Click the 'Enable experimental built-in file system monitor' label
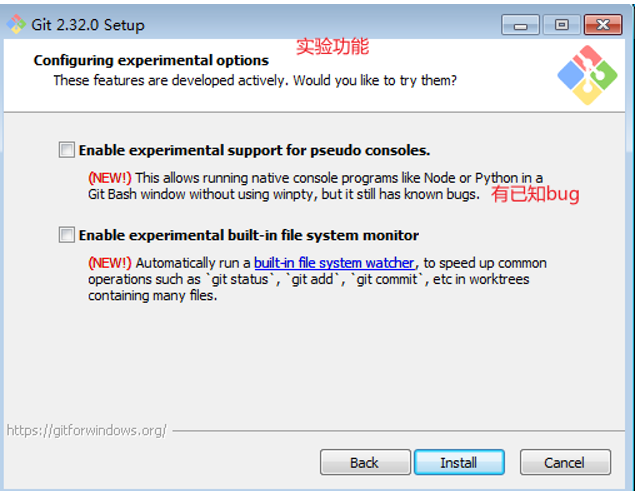The height and width of the screenshot is (491, 635). point(249,235)
